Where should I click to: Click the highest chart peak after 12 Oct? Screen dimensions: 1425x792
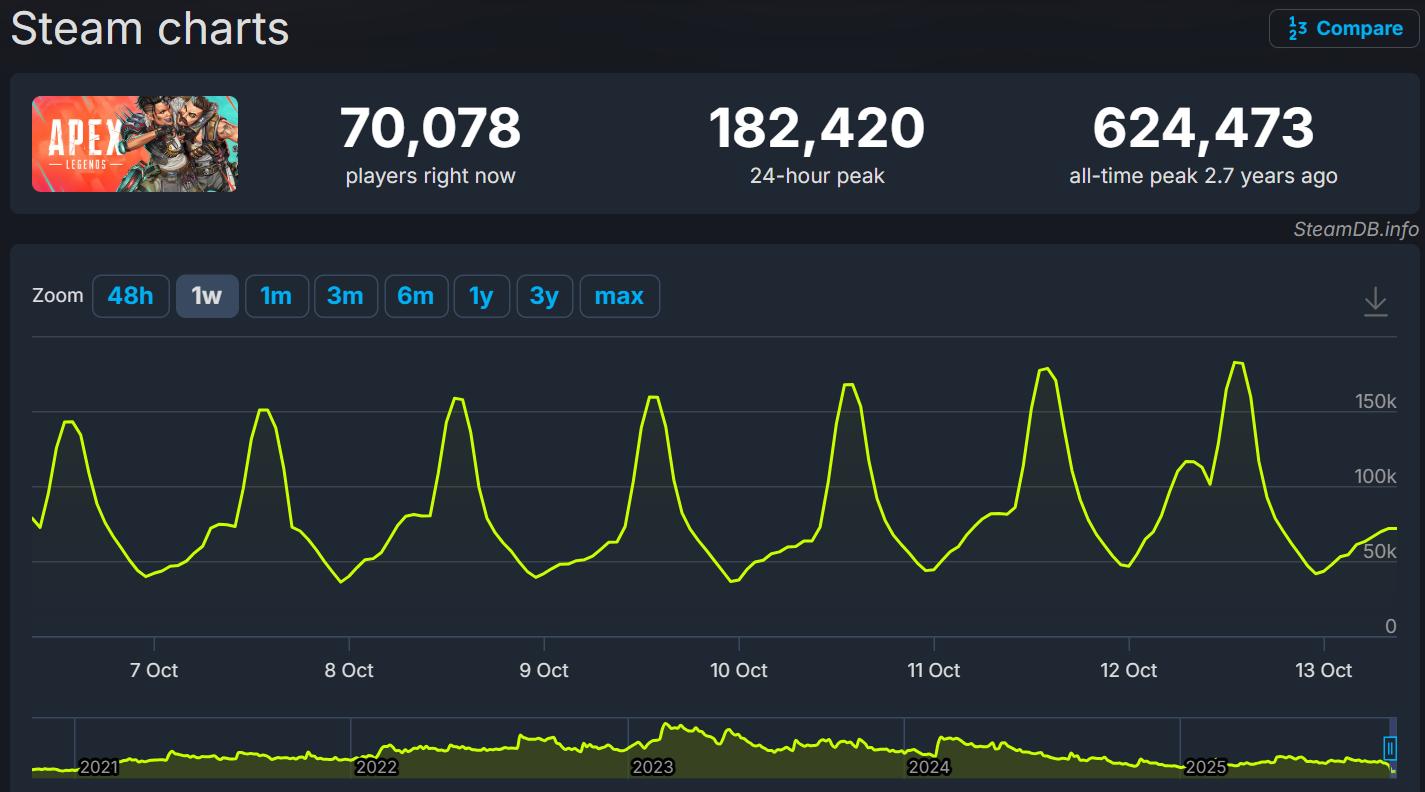pyautogui.click(x=1238, y=363)
